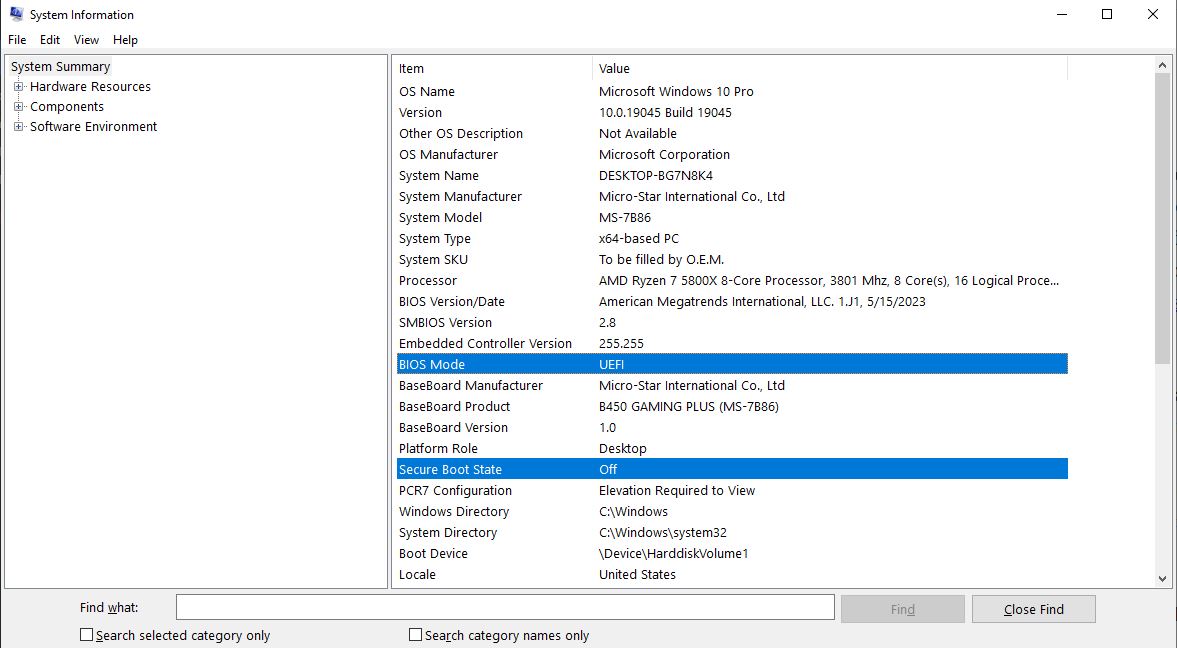The width and height of the screenshot is (1177, 648).
Task: Click the value 10.0.19045 Build 19045
Action: (x=665, y=113)
